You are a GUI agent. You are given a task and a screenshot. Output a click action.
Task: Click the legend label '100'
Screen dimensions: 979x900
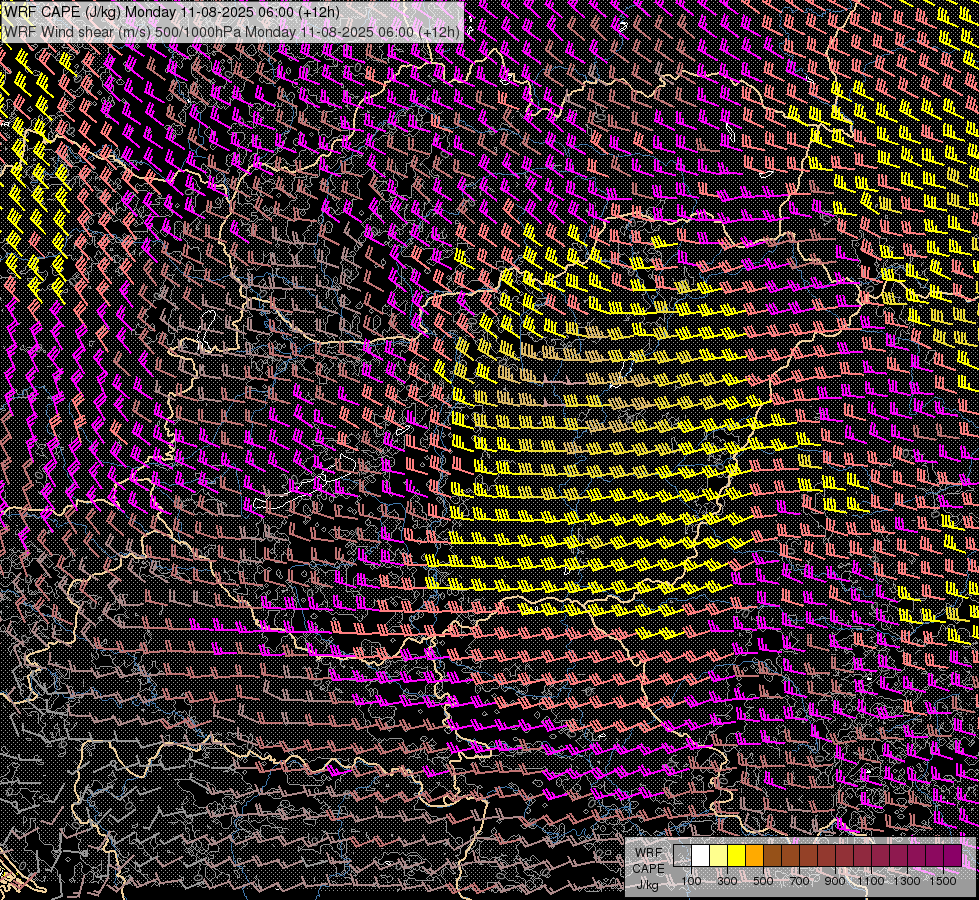tap(691, 881)
